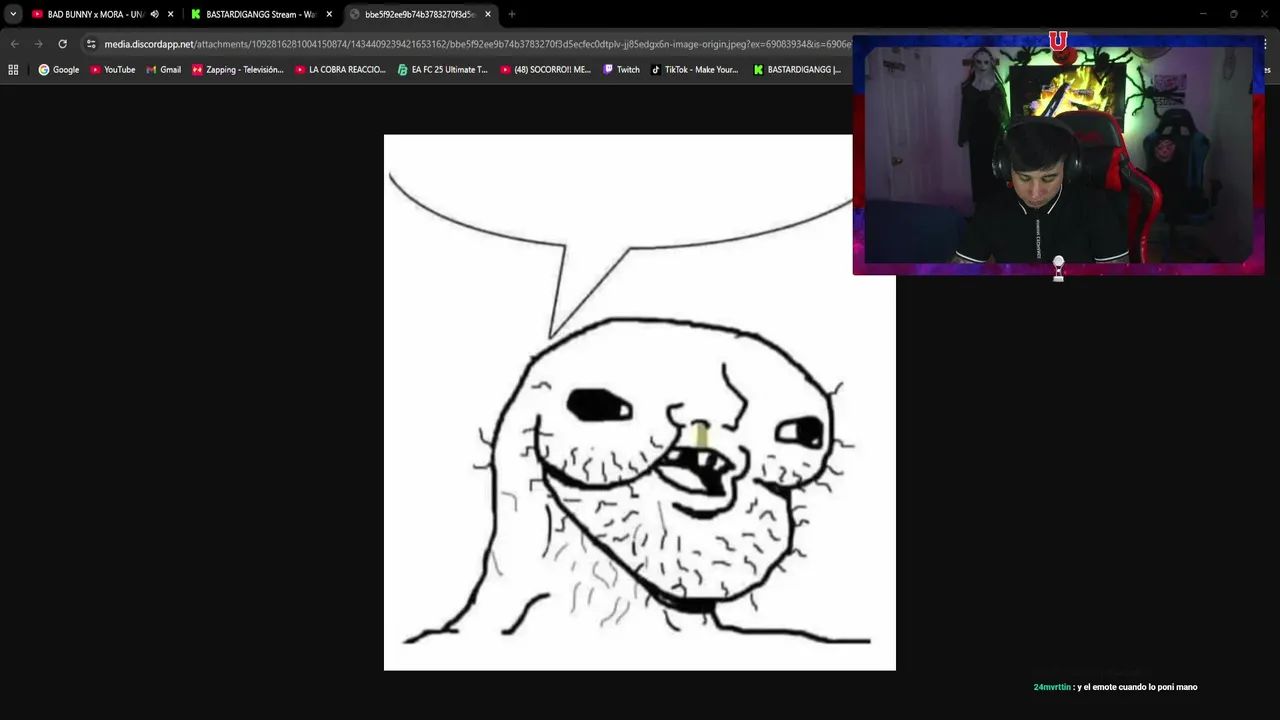1280x720 pixels.
Task: Close the bbe5f92ee9b74b image tab
Action: tap(488, 14)
